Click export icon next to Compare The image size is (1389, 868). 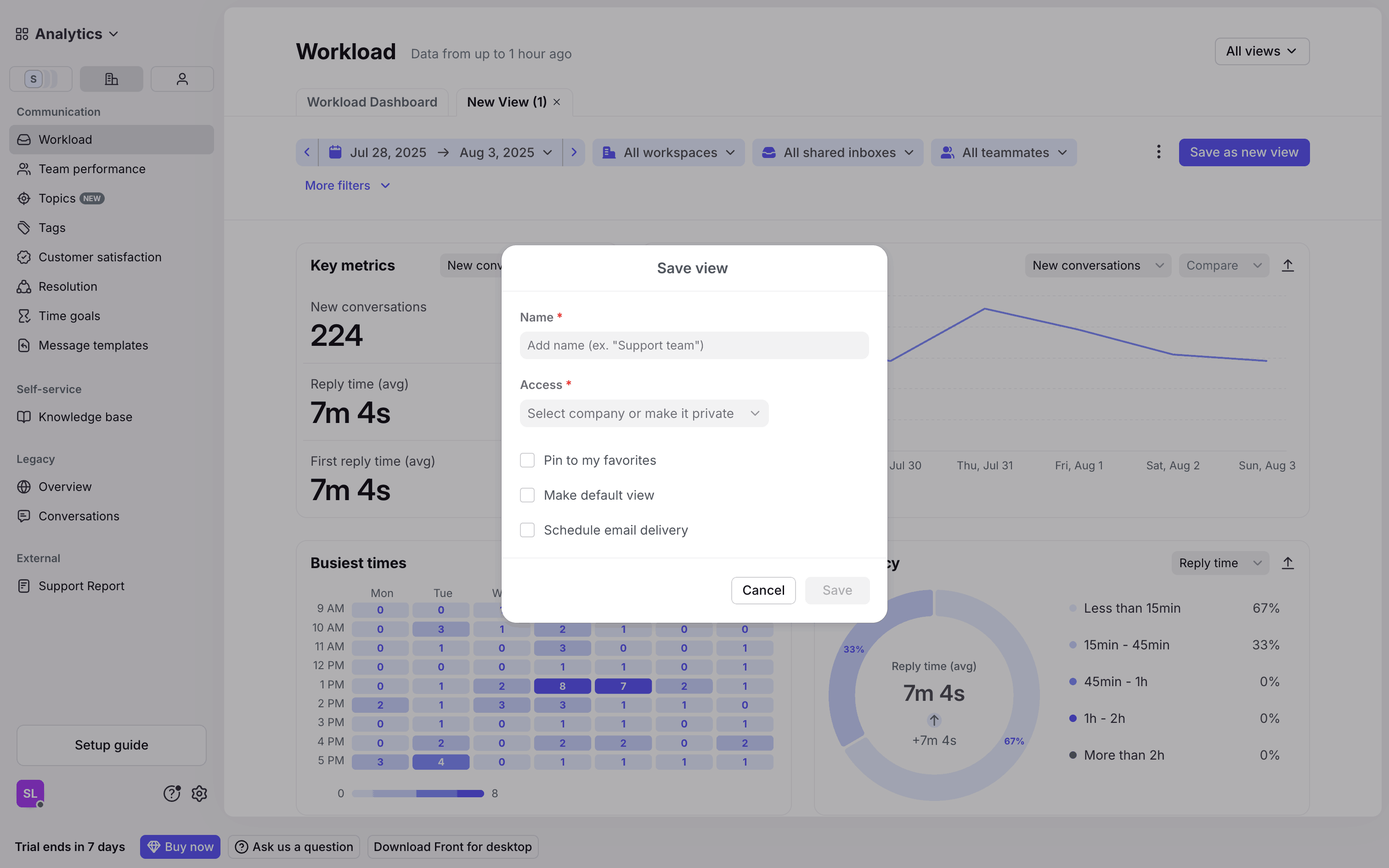point(1287,265)
